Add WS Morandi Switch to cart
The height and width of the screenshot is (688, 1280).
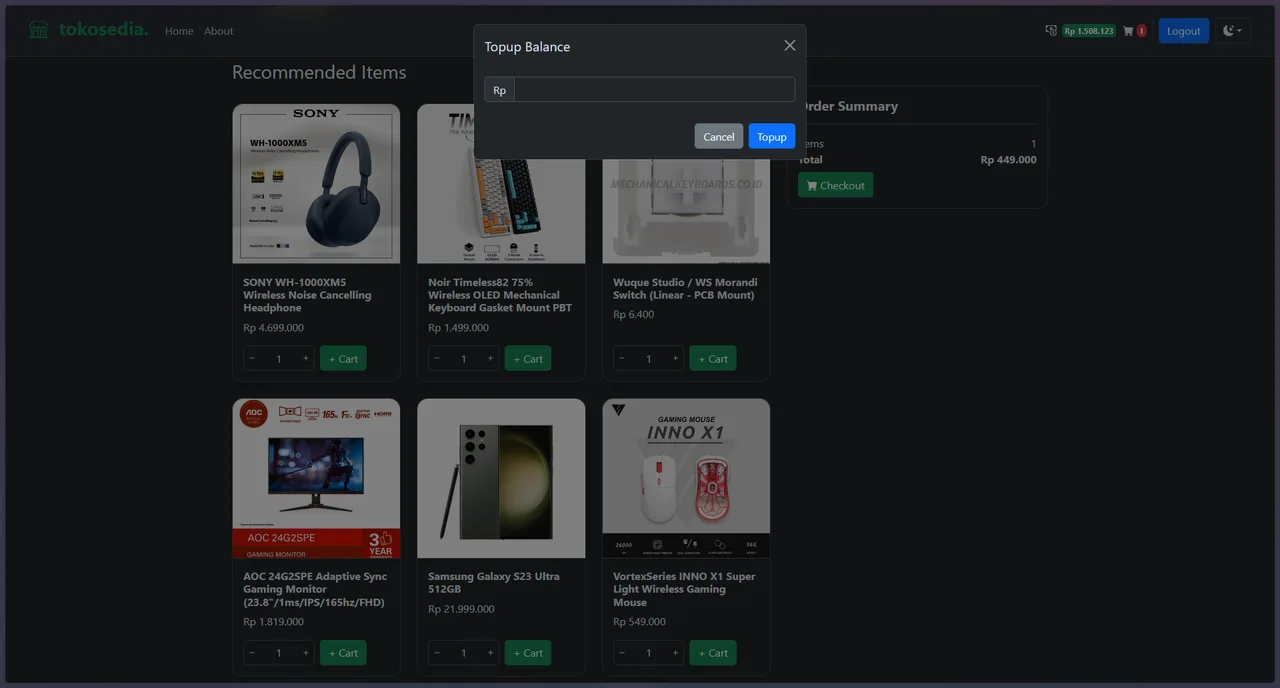(713, 359)
